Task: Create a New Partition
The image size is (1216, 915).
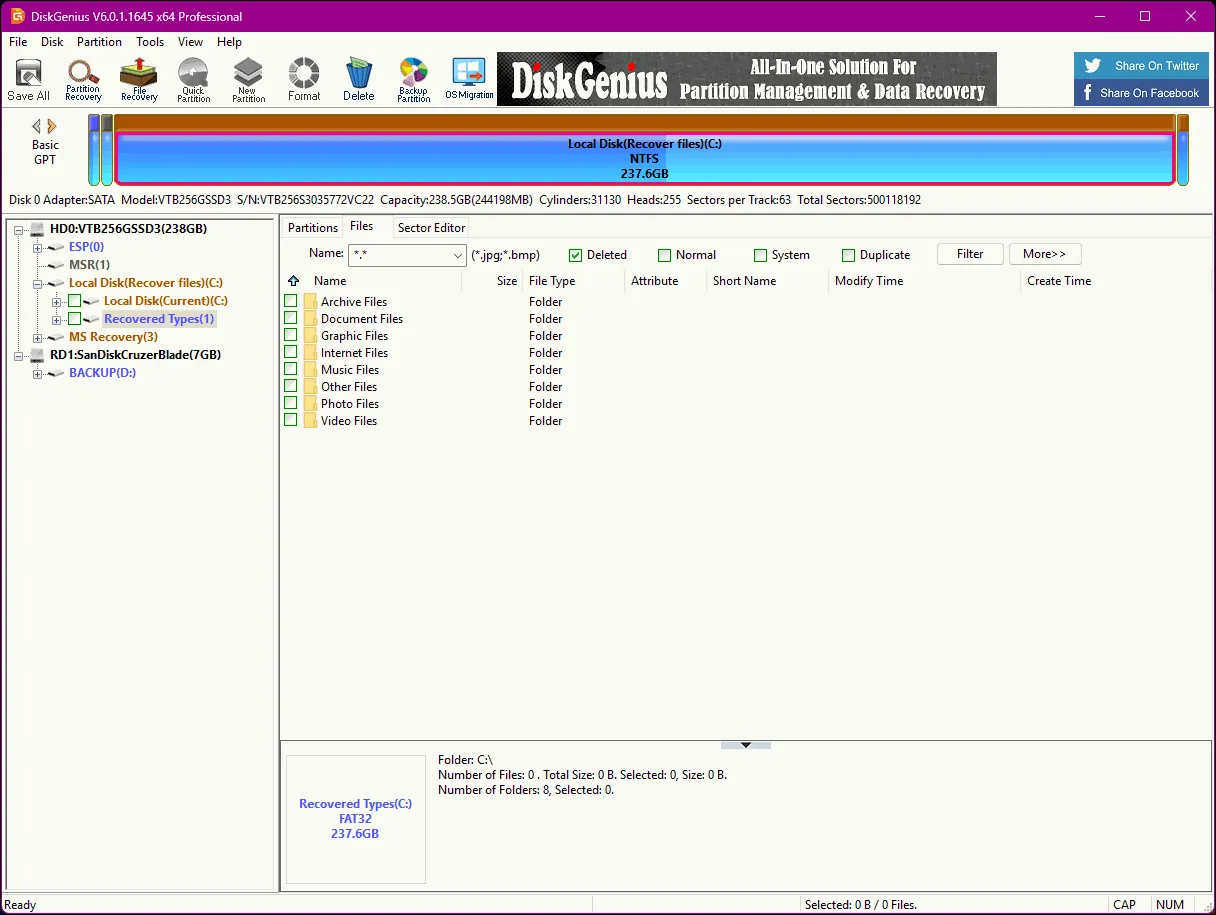Action: pos(247,78)
